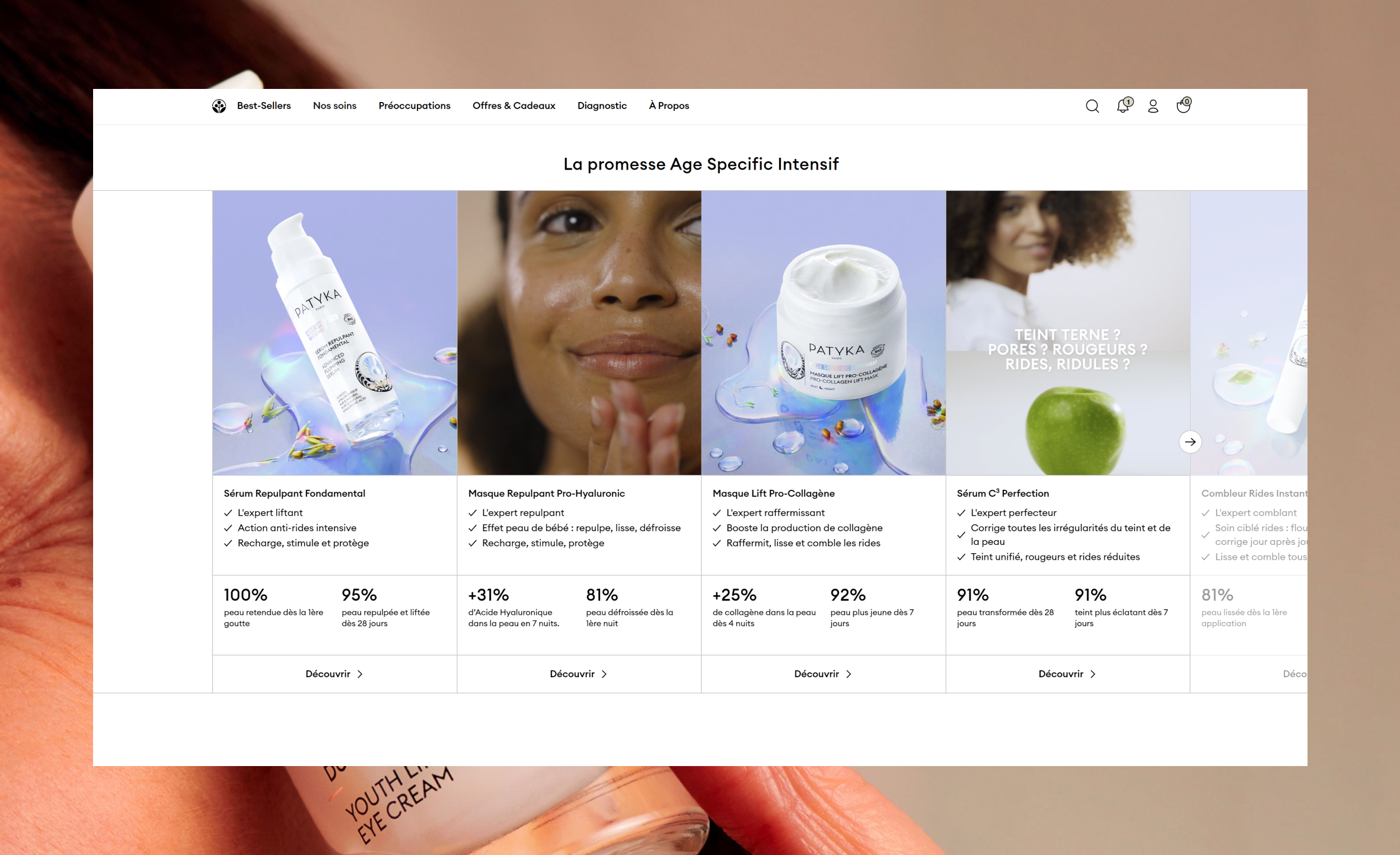This screenshot has width=1400, height=855.
Task: Click the Patyka logo icon
Action: [219, 106]
